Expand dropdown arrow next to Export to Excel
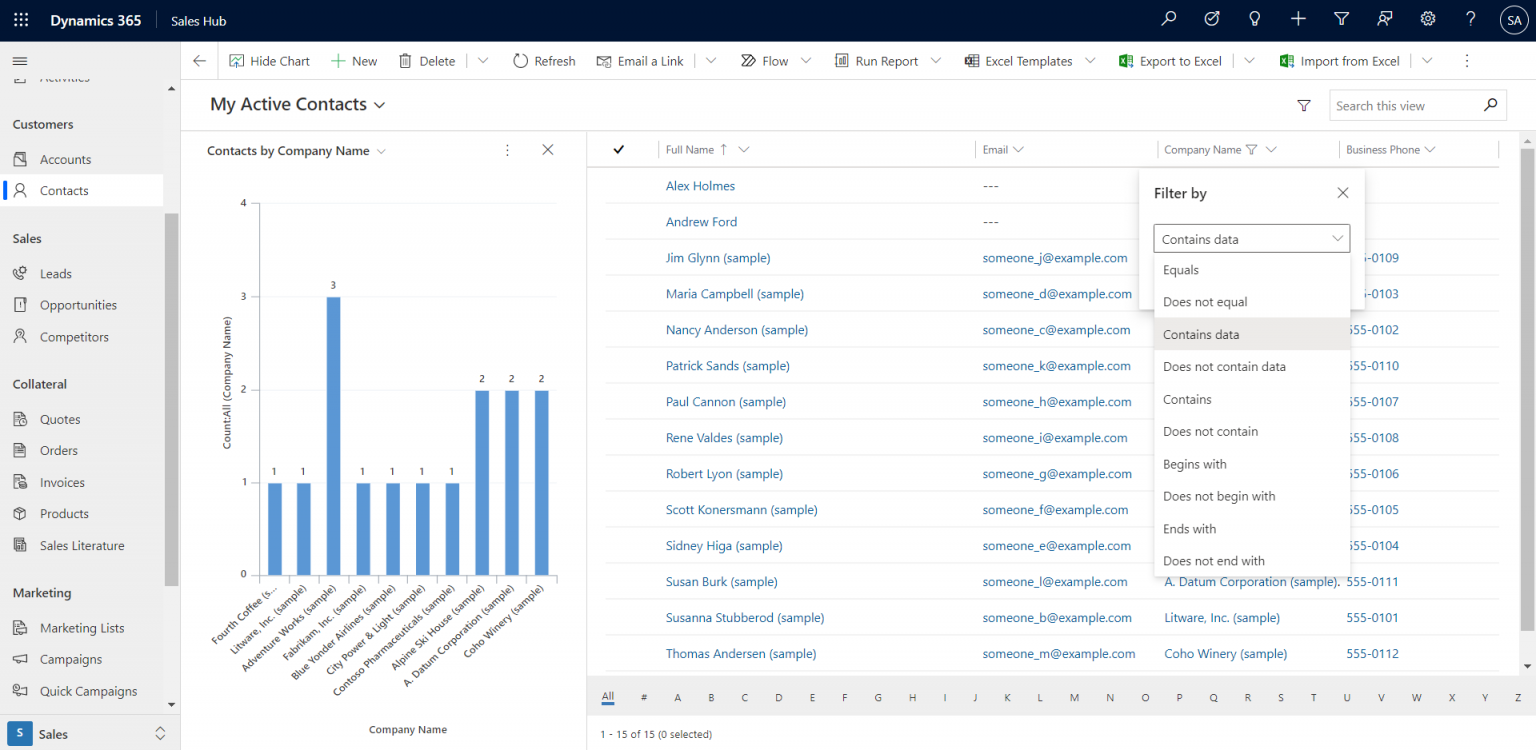Screen dimensions: 1536x750 pos(1249,61)
